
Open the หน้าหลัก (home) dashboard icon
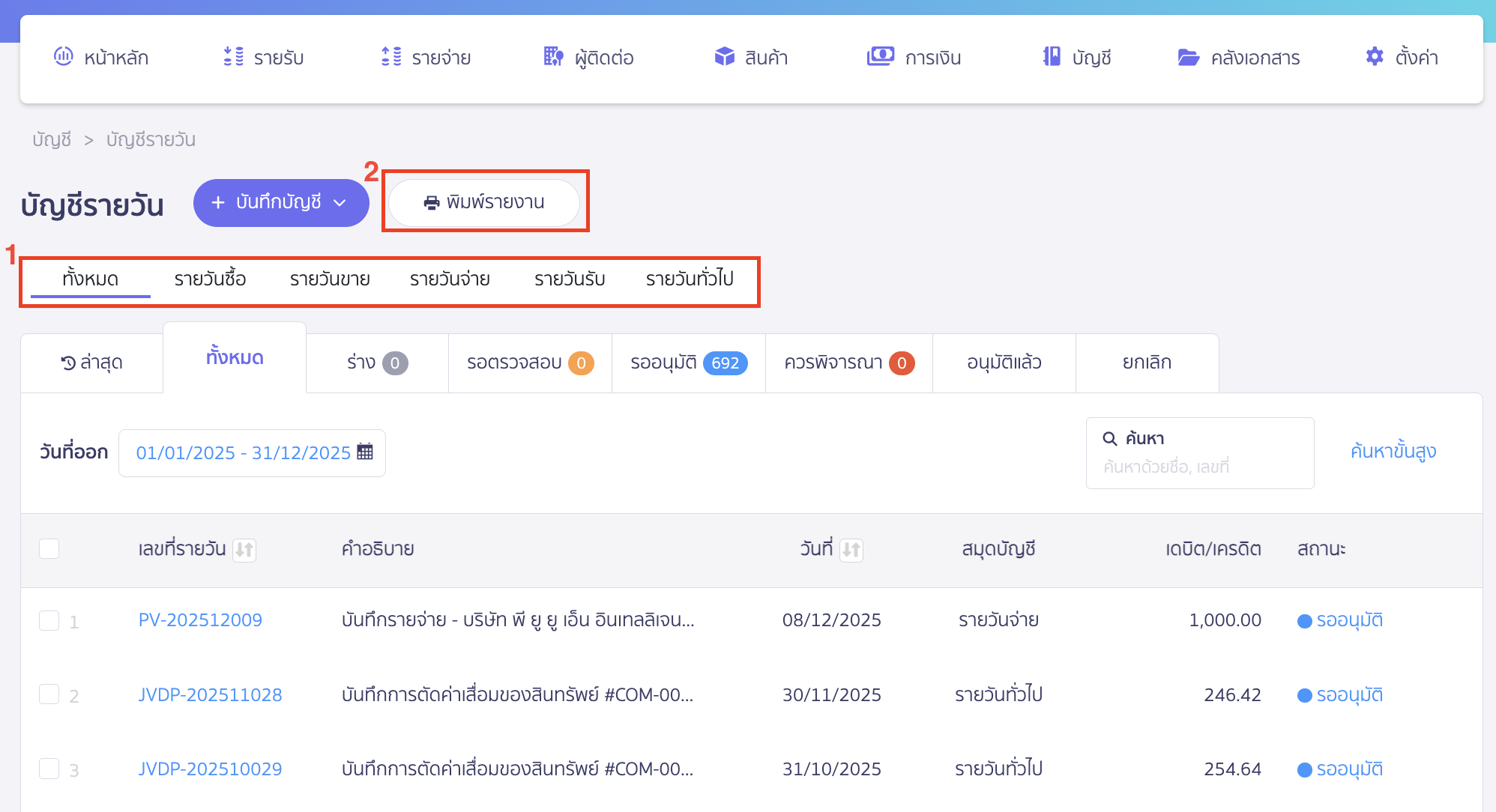coord(64,56)
